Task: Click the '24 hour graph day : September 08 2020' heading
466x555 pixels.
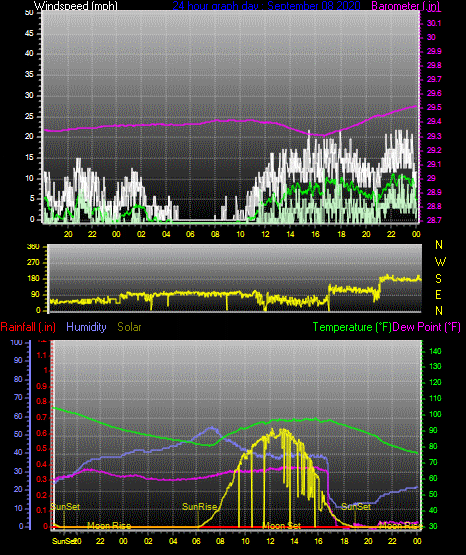Action: (x=266, y=6)
